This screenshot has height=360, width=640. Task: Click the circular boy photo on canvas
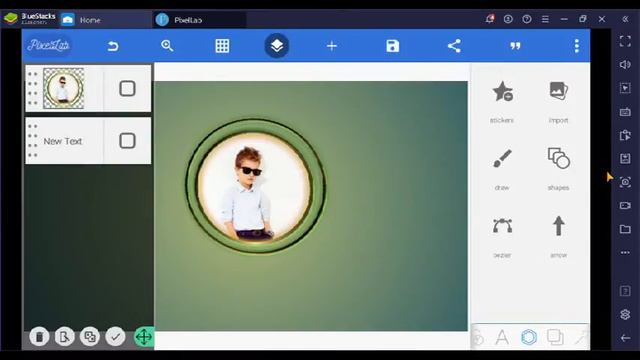coord(256,187)
